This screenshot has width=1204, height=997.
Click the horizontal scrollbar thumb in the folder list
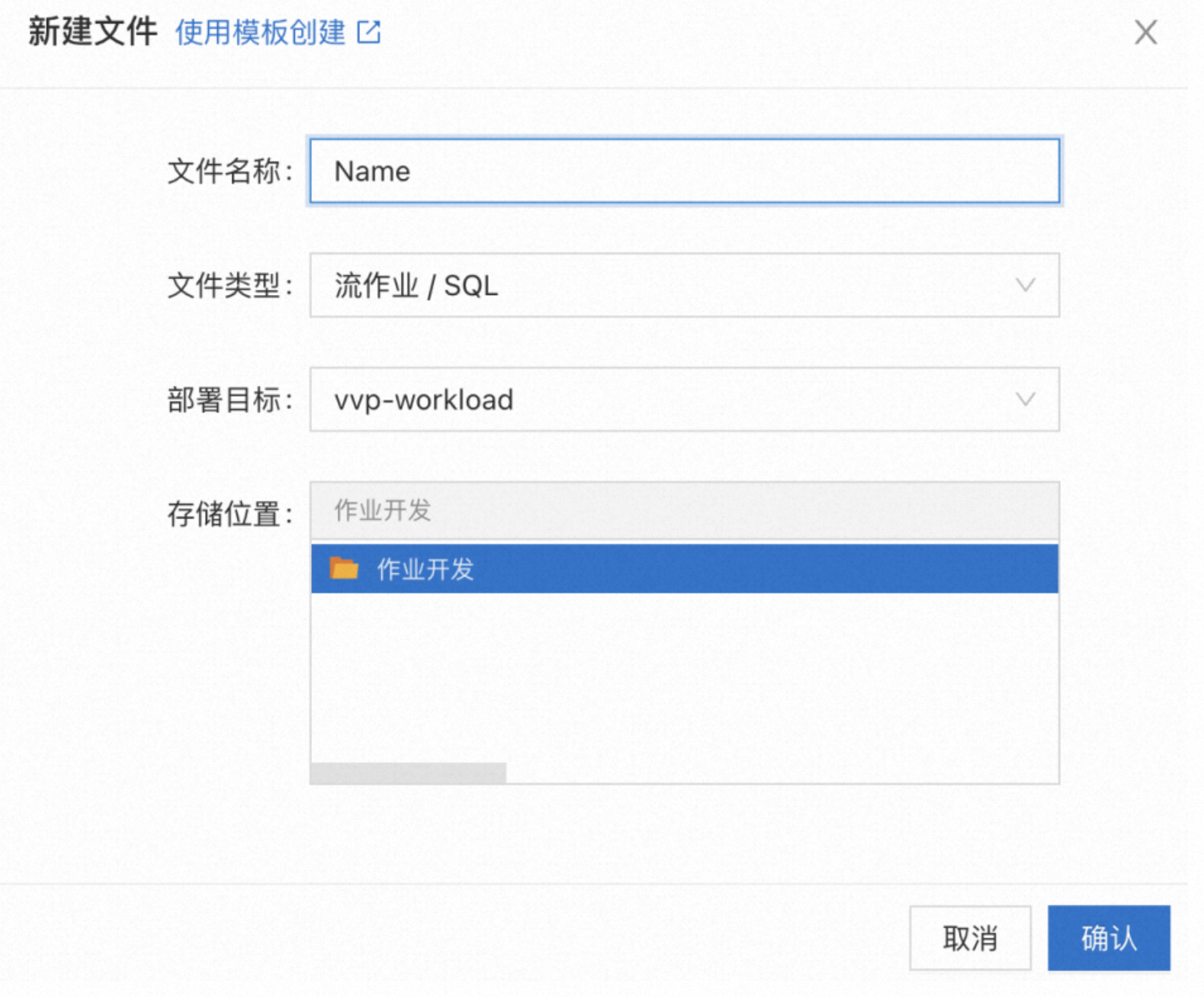click(408, 773)
